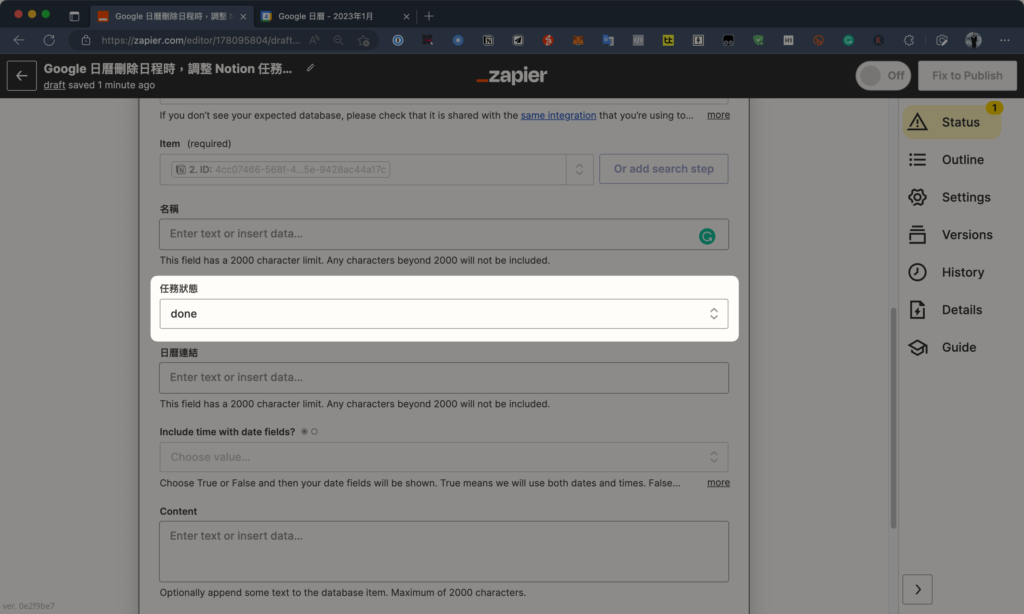Expand more link under Include time description
The width and height of the screenshot is (1024, 614).
pyautogui.click(x=718, y=483)
